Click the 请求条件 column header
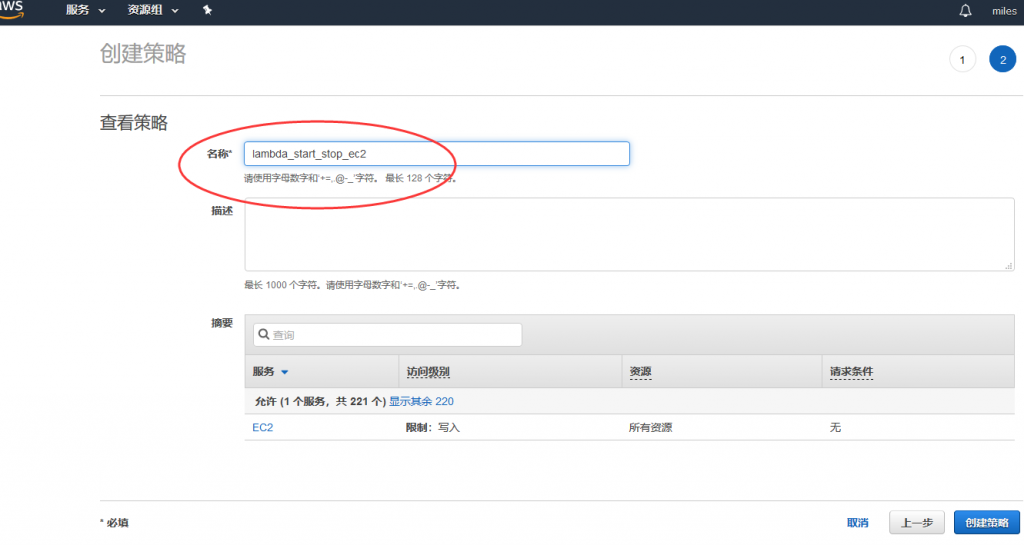The height and width of the screenshot is (545, 1024). click(851, 372)
